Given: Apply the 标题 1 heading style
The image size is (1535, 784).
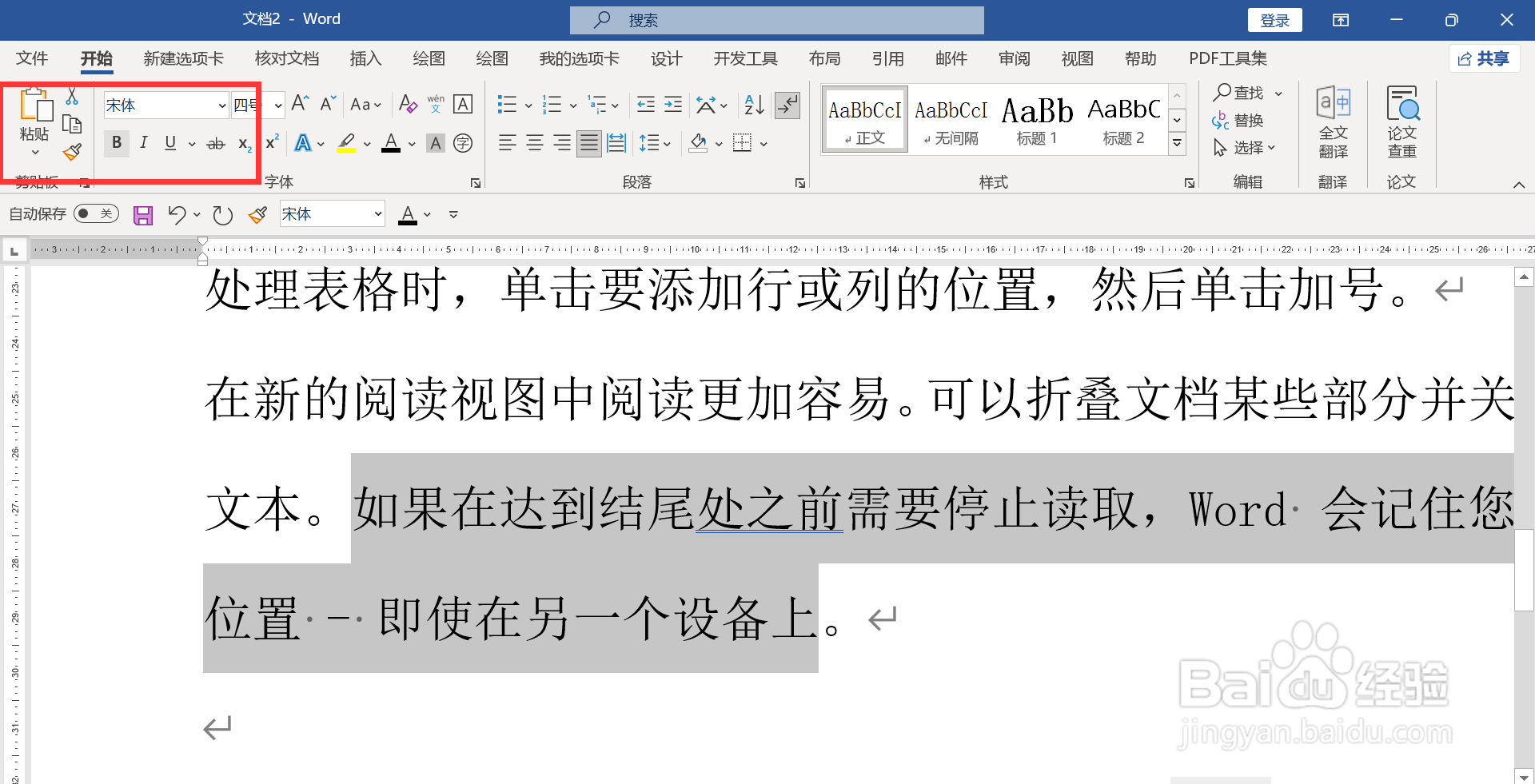Looking at the screenshot, I should coord(1037,121).
